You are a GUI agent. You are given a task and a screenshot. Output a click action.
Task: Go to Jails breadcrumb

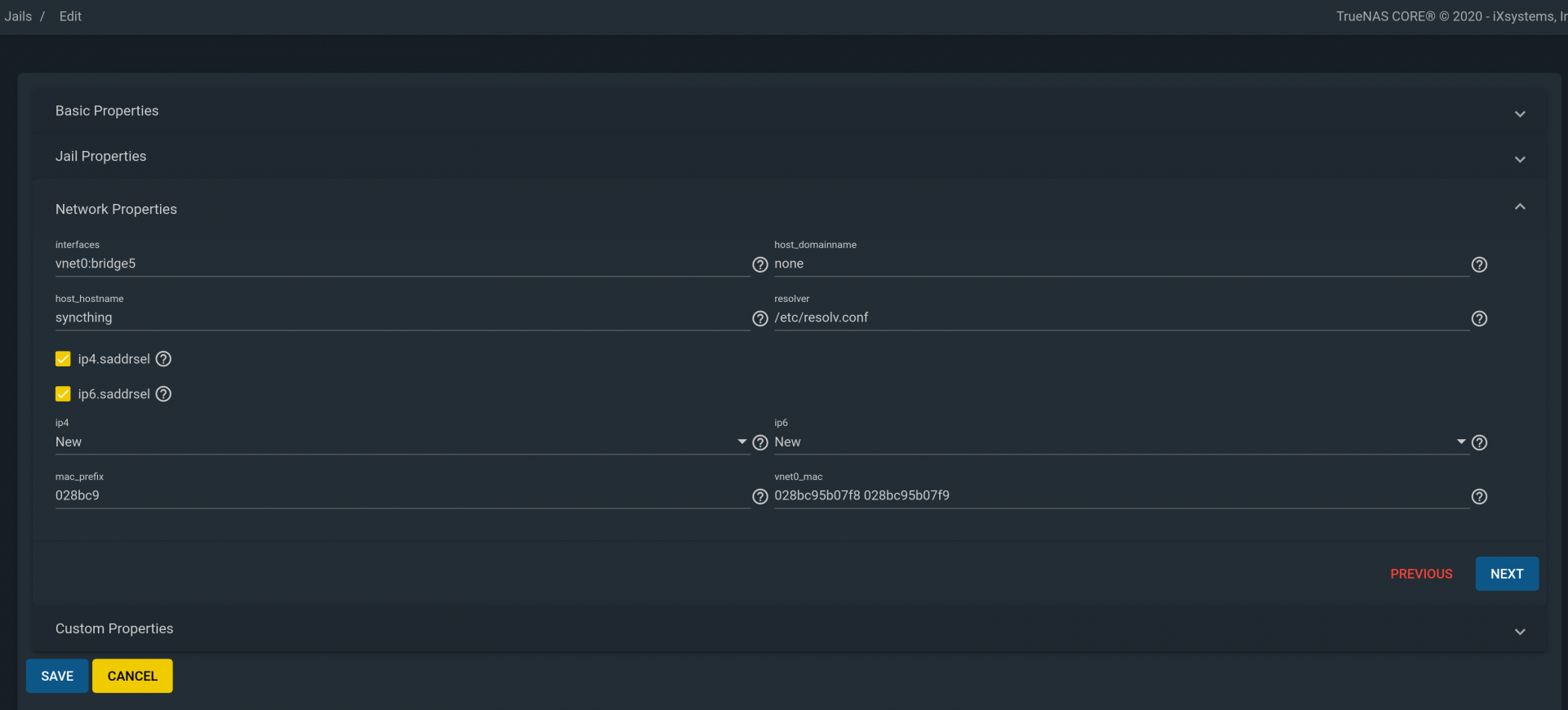click(x=18, y=16)
